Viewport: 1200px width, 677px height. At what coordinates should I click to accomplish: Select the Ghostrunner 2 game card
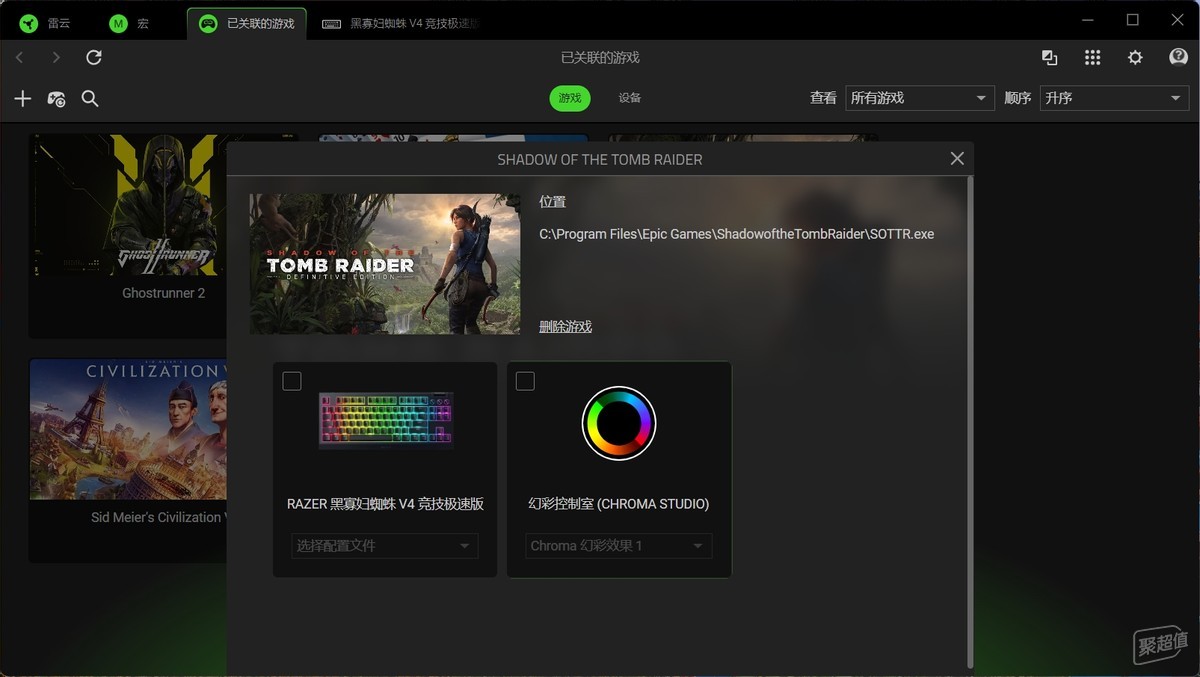(x=128, y=236)
